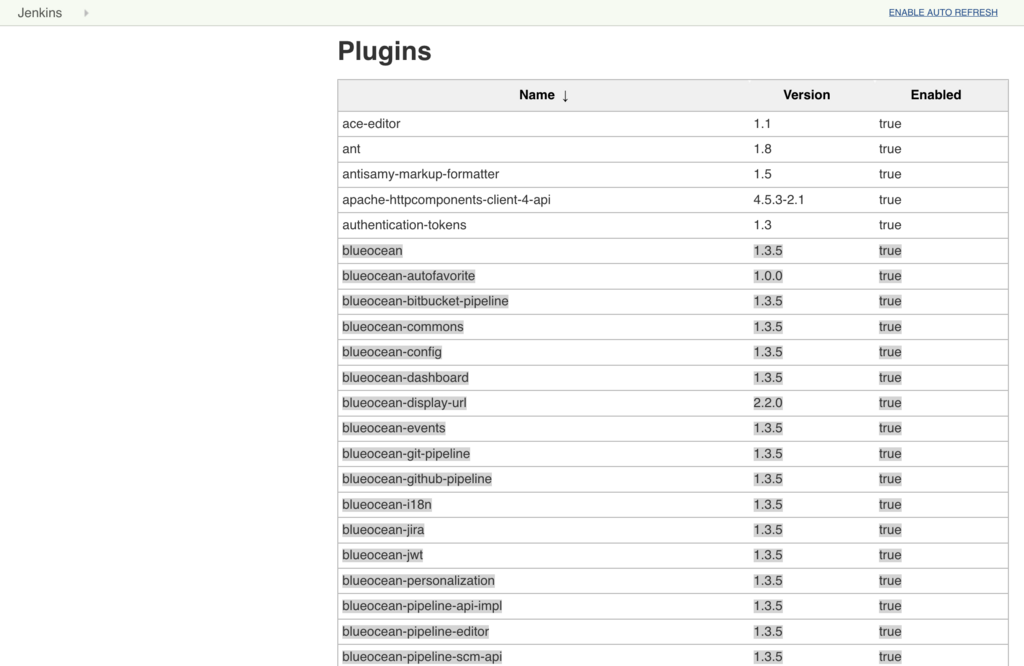The width and height of the screenshot is (1024, 666).
Task: Click the sort arrow beside Name
Action: (565, 96)
